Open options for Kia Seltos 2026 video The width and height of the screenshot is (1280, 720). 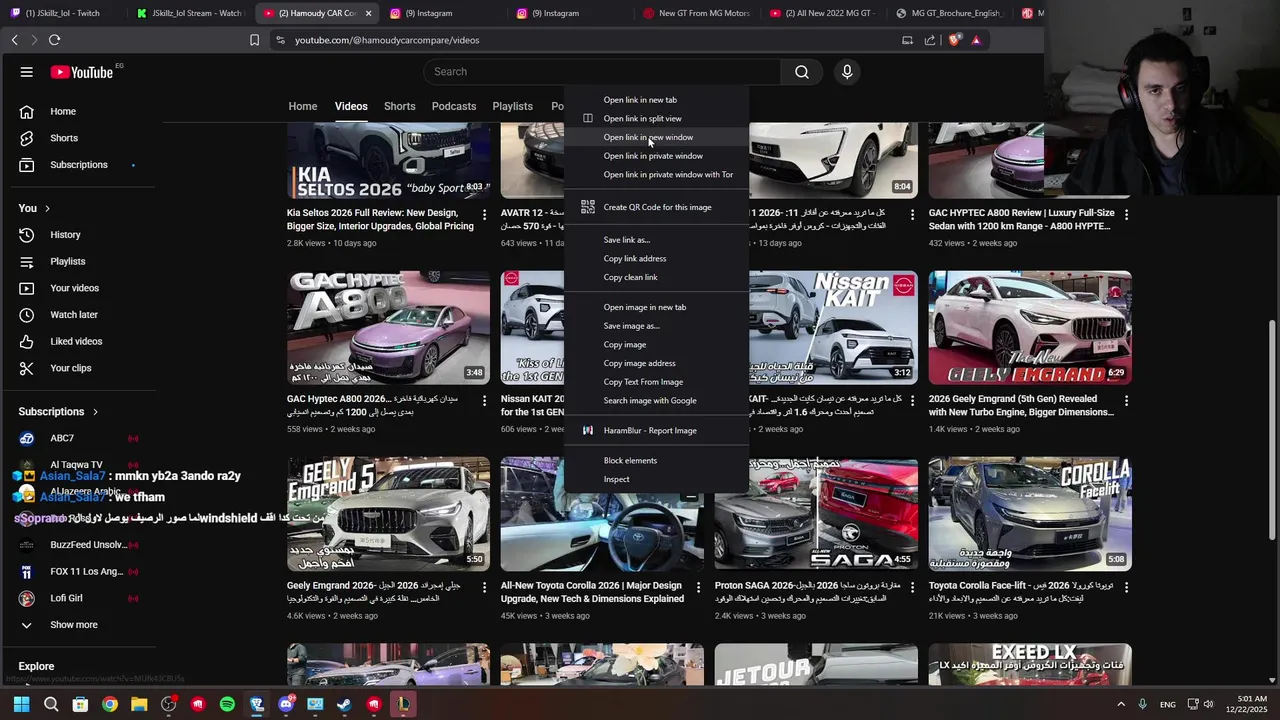[485, 214]
